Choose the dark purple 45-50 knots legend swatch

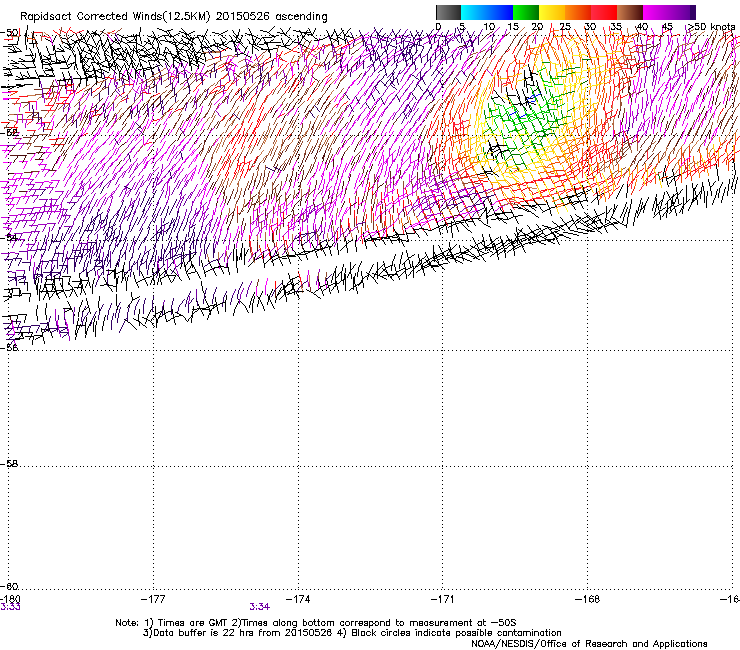tap(682, 12)
